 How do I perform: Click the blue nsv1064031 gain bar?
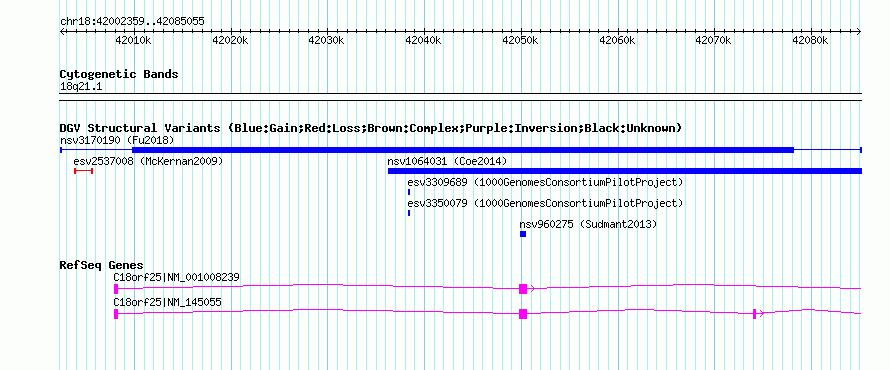[x=625, y=171]
